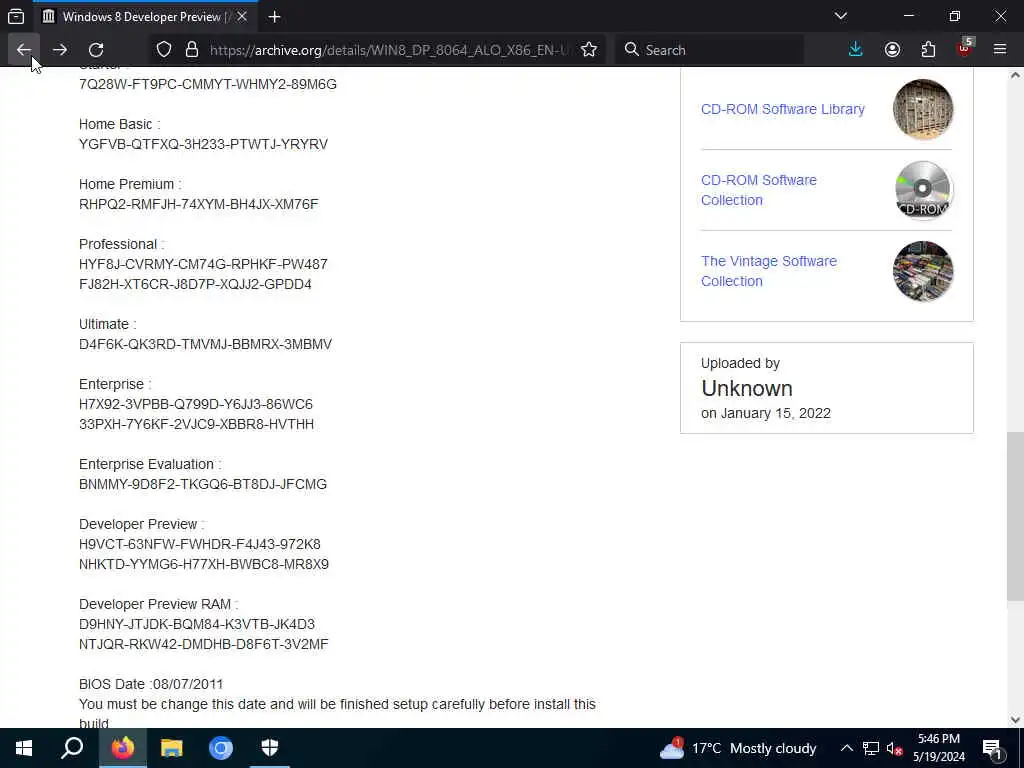This screenshot has height=768, width=1024.
Task: Open Firefox View in the tab bar
Action: coord(16,16)
